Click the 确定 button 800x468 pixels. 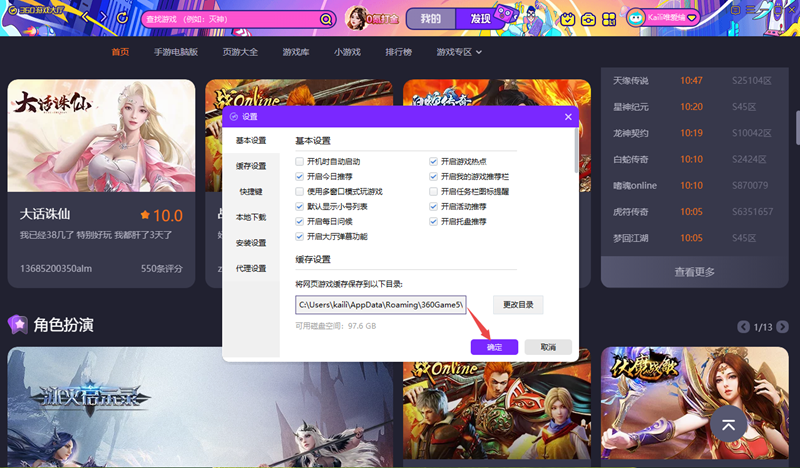[x=494, y=346]
